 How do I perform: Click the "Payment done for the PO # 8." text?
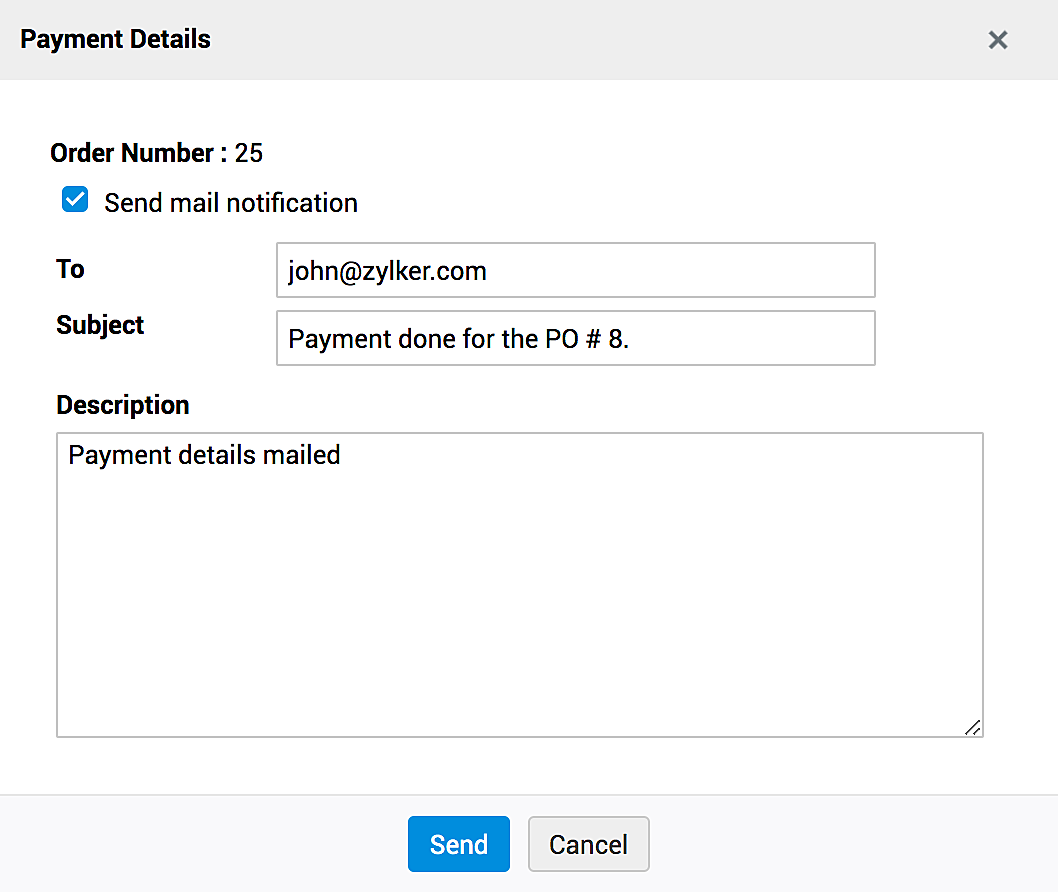point(458,339)
